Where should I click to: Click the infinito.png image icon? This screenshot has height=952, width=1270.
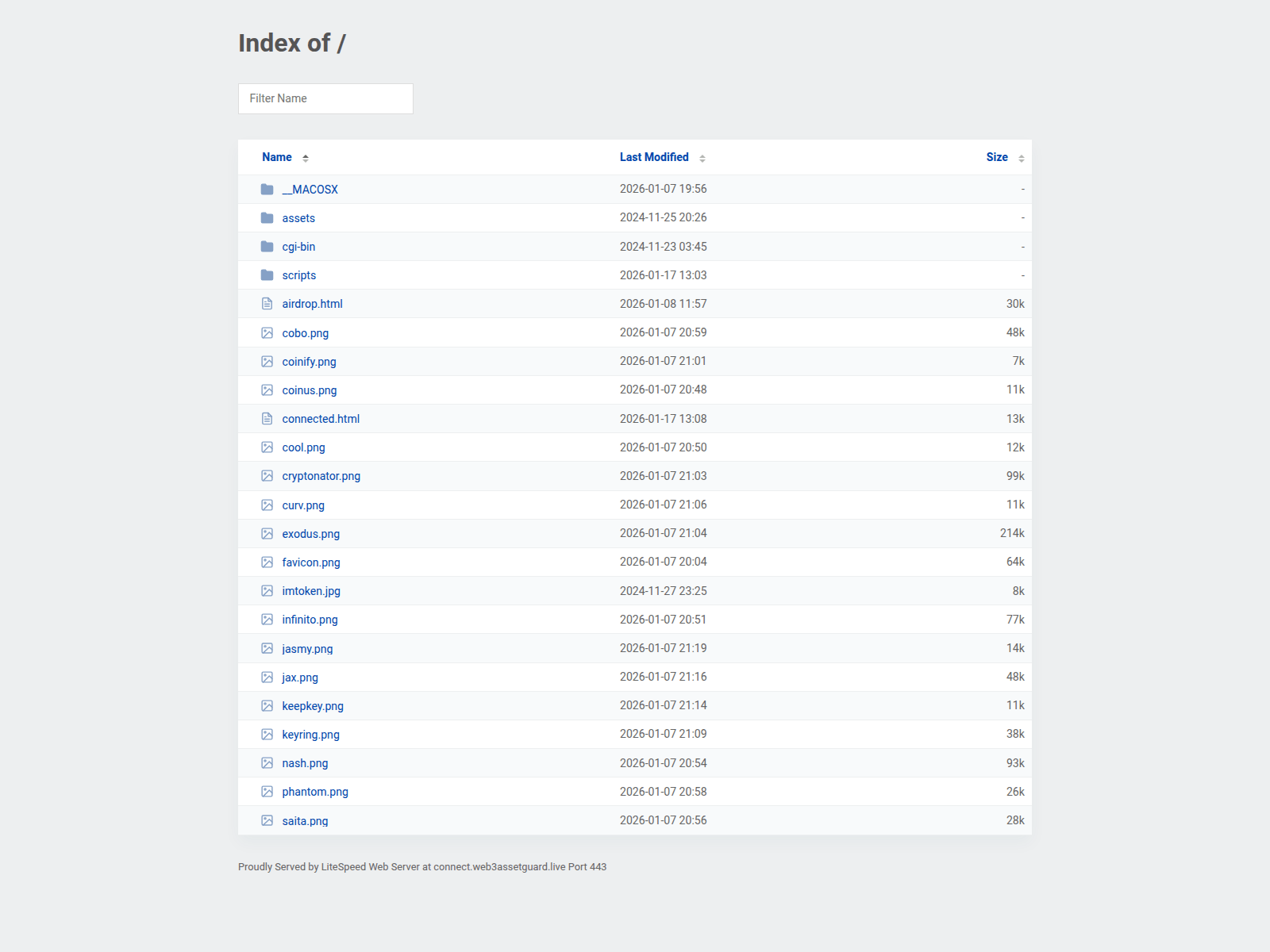coord(267,620)
